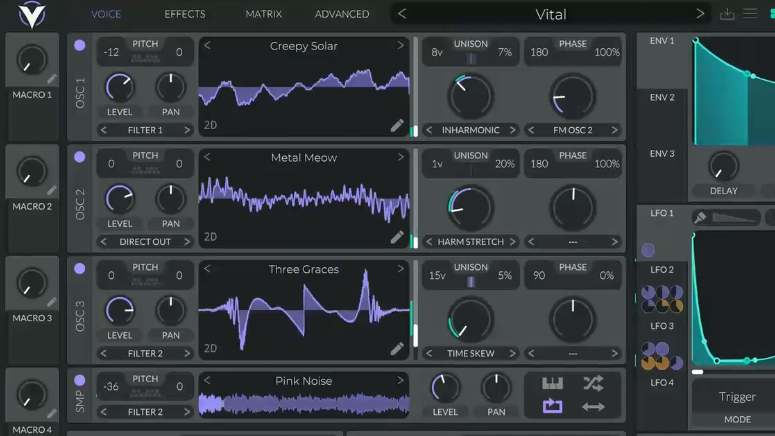Click the OSC 2 Pan knob
Screen dimensions: 775x436
pos(171,199)
